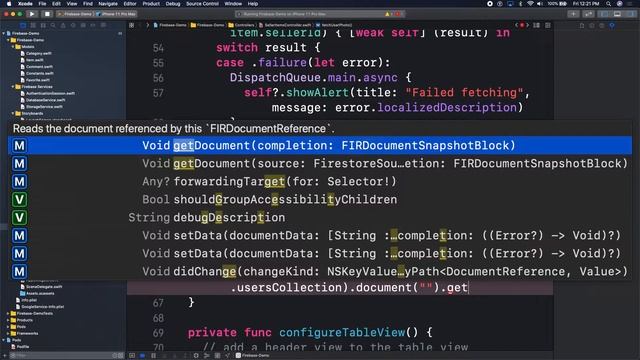Choose didChange(changeKind:) completion suggestion
Screen dimensions: 640x360
(x=320, y=271)
